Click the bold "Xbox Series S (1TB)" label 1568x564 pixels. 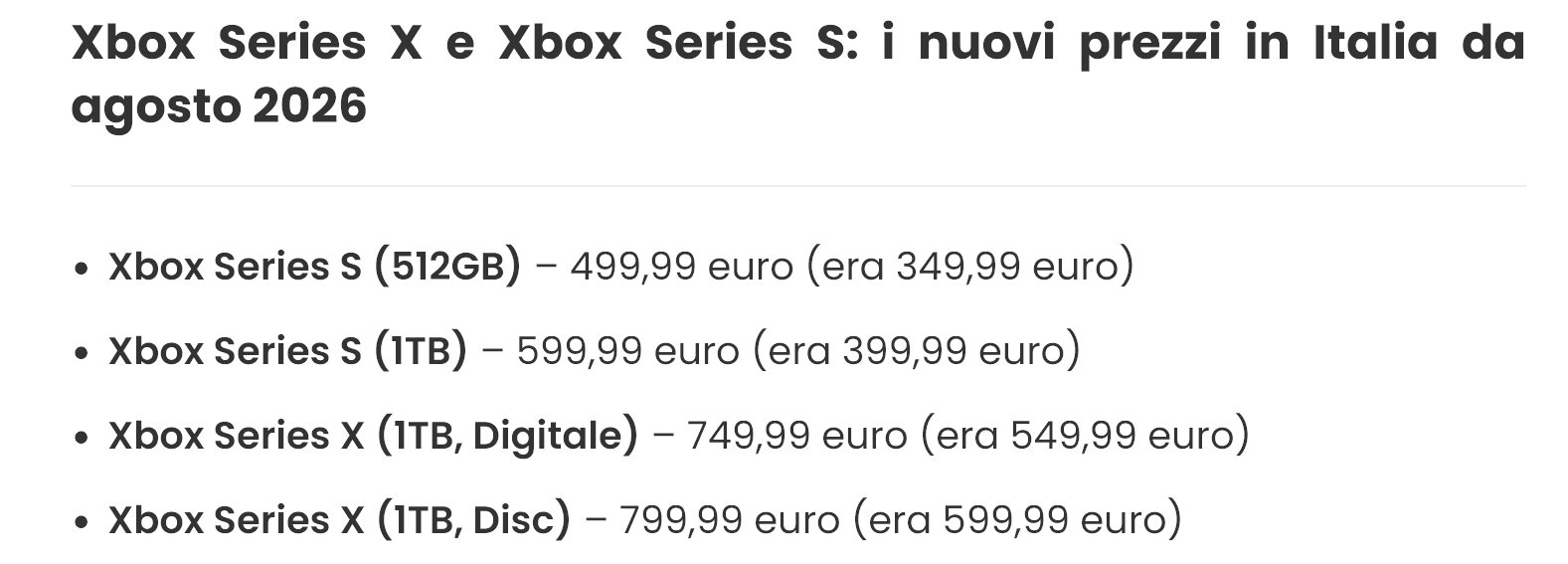pyautogui.click(x=287, y=351)
